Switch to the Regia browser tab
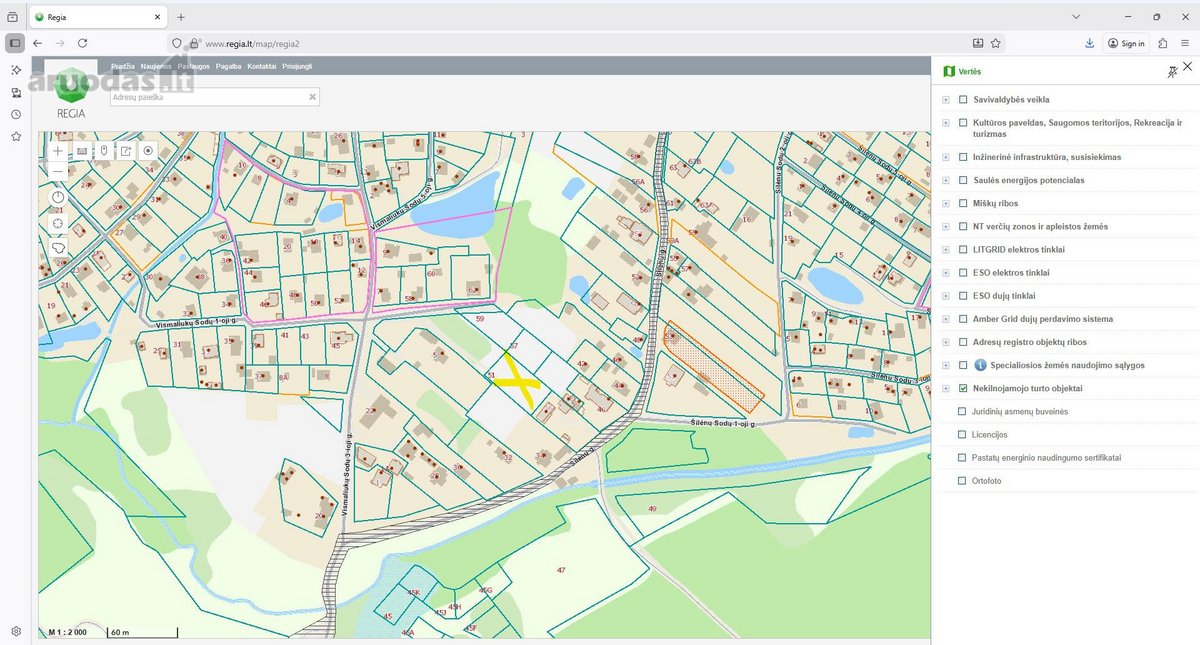Image resolution: width=1200 pixels, height=645 pixels. pyautogui.click(x=97, y=17)
